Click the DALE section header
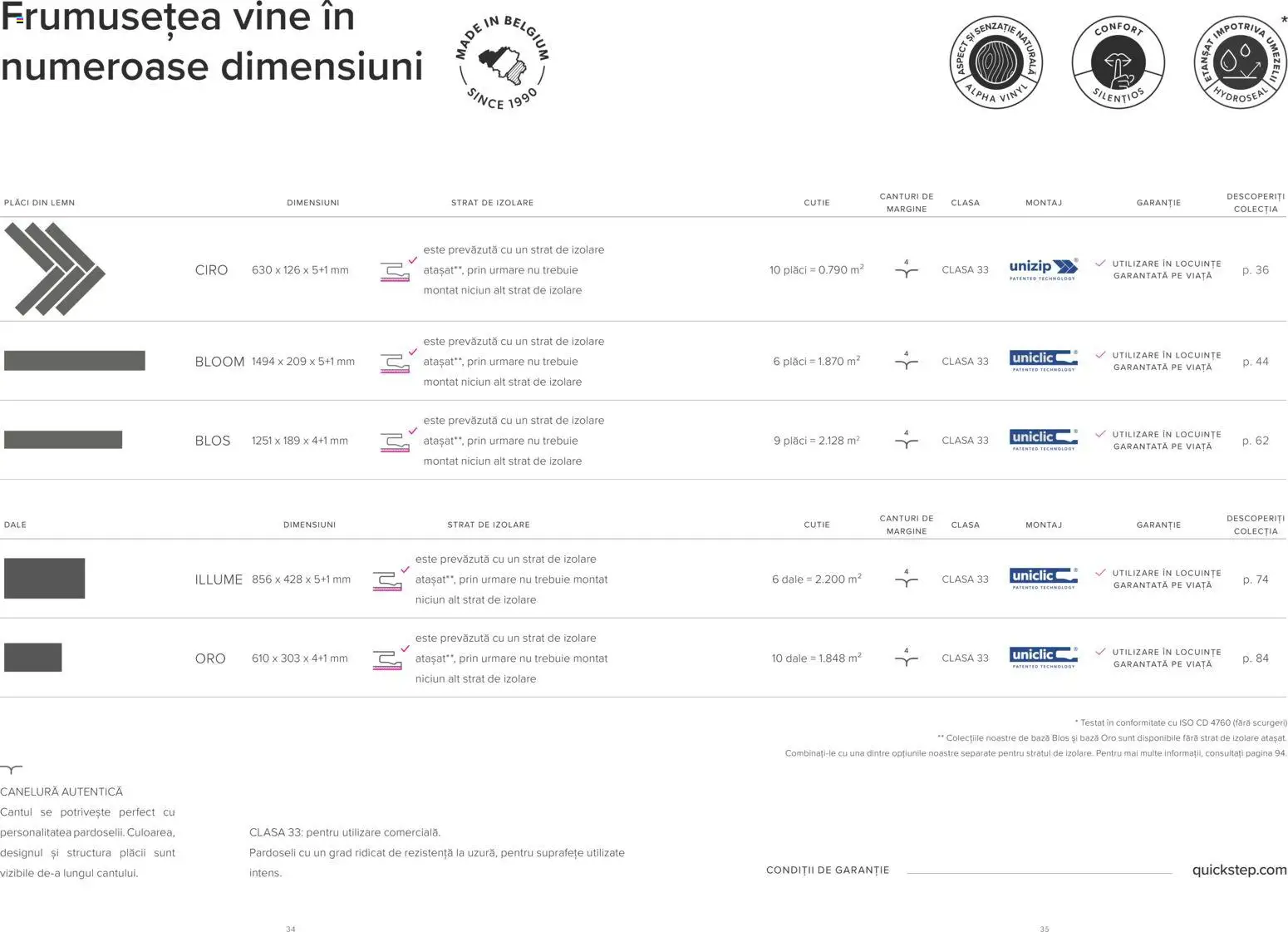 (16, 525)
